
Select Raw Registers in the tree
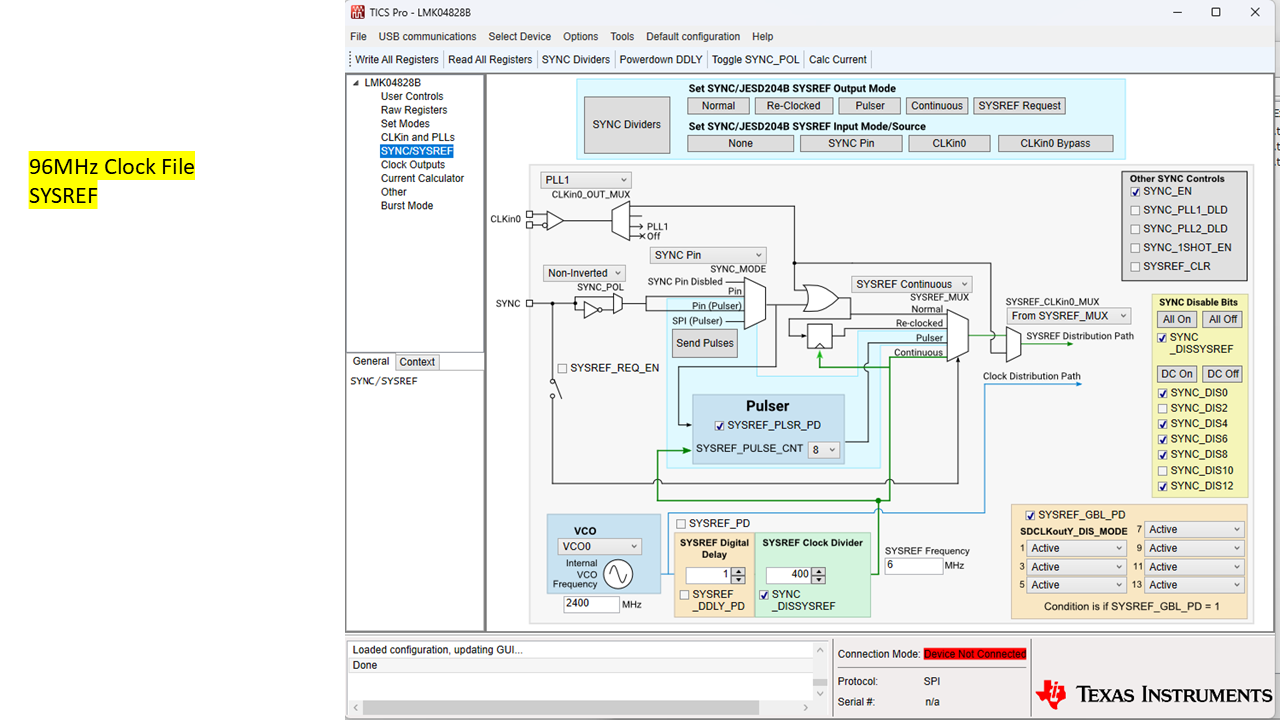(414, 110)
